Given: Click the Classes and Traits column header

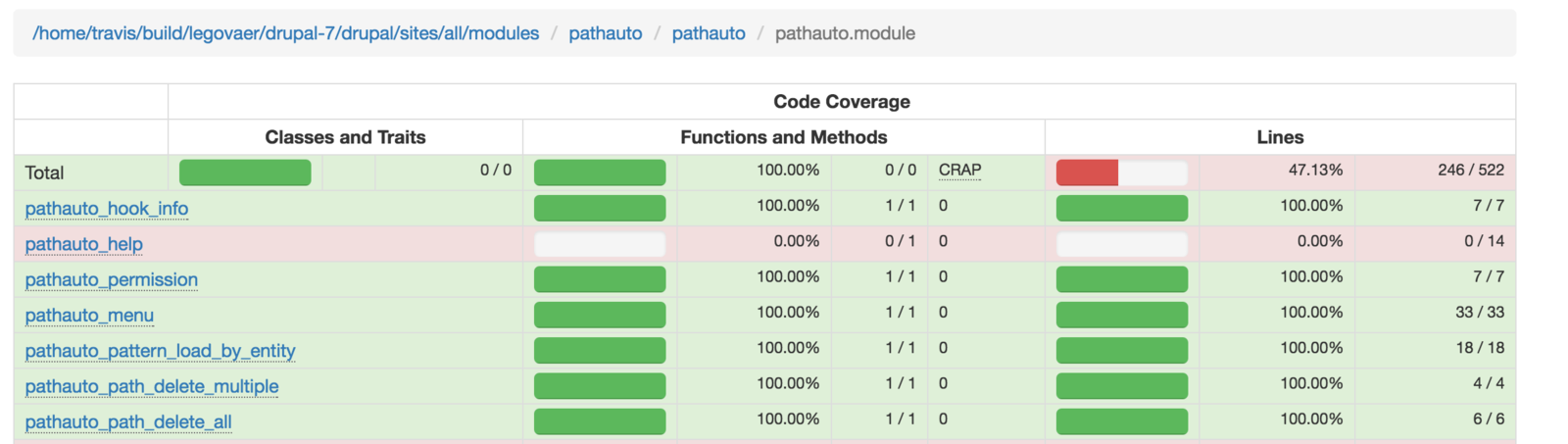Looking at the screenshot, I should [x=345, y=137].
